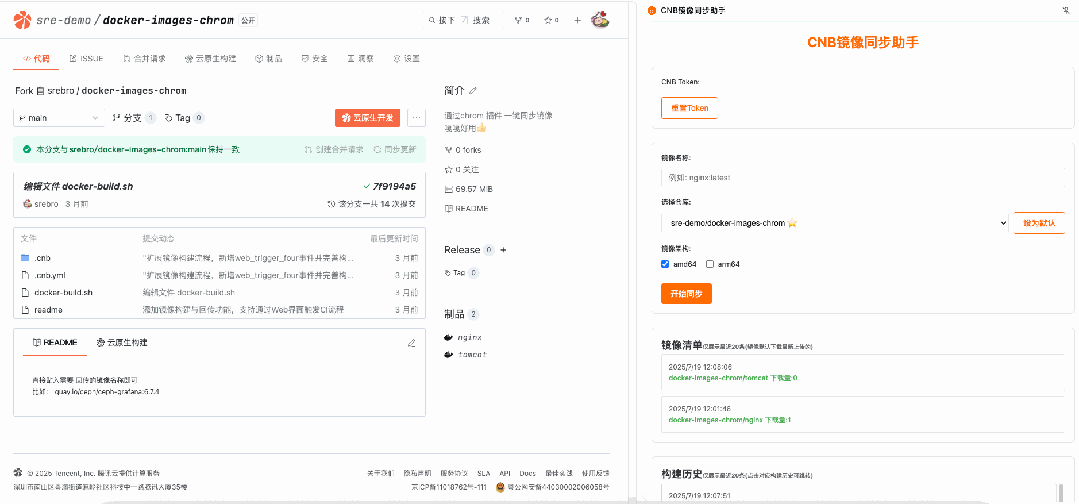Click 0 forks in the sidebar

point(464,149)
